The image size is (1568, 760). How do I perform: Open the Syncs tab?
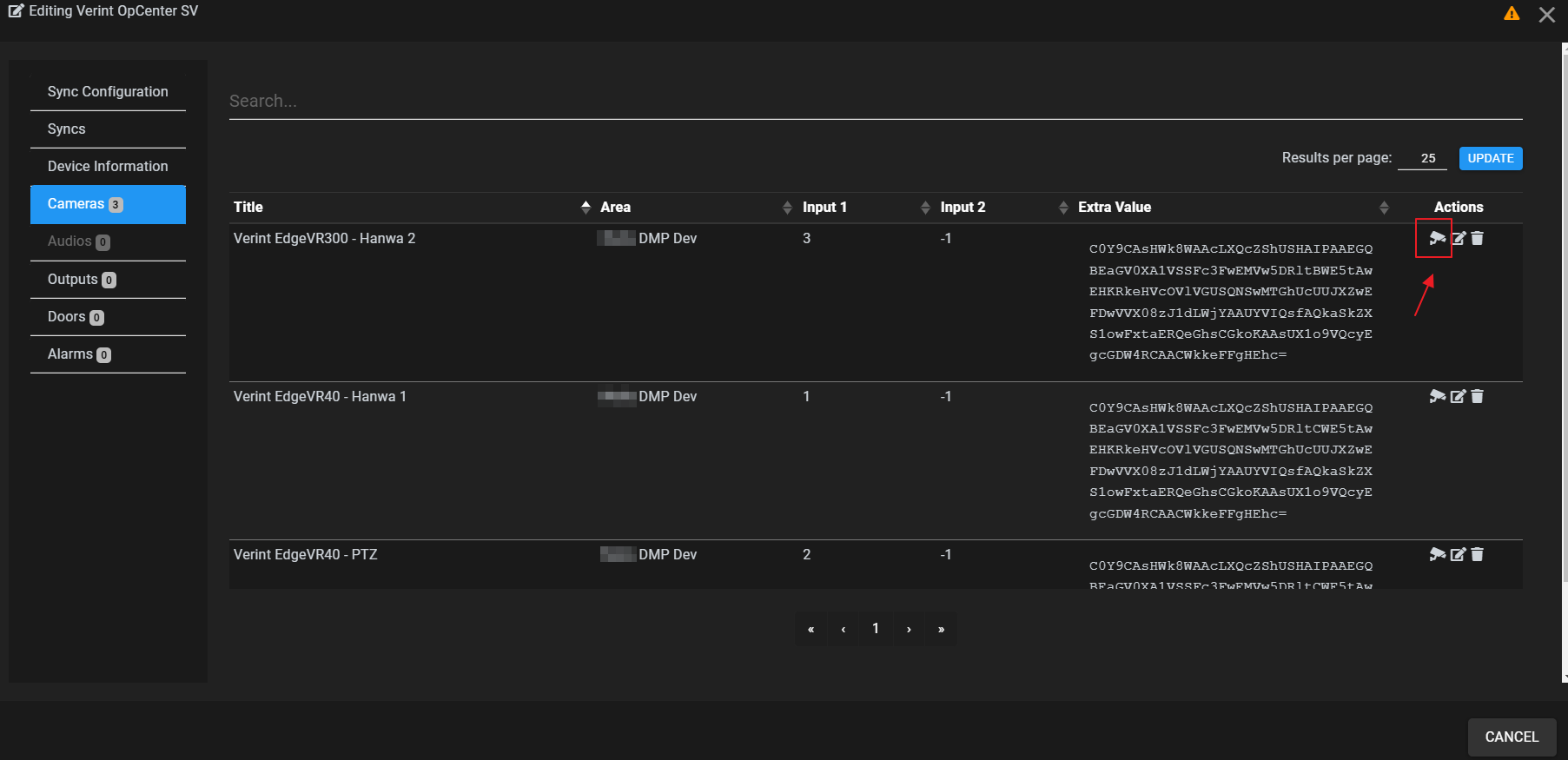[108, 129]
